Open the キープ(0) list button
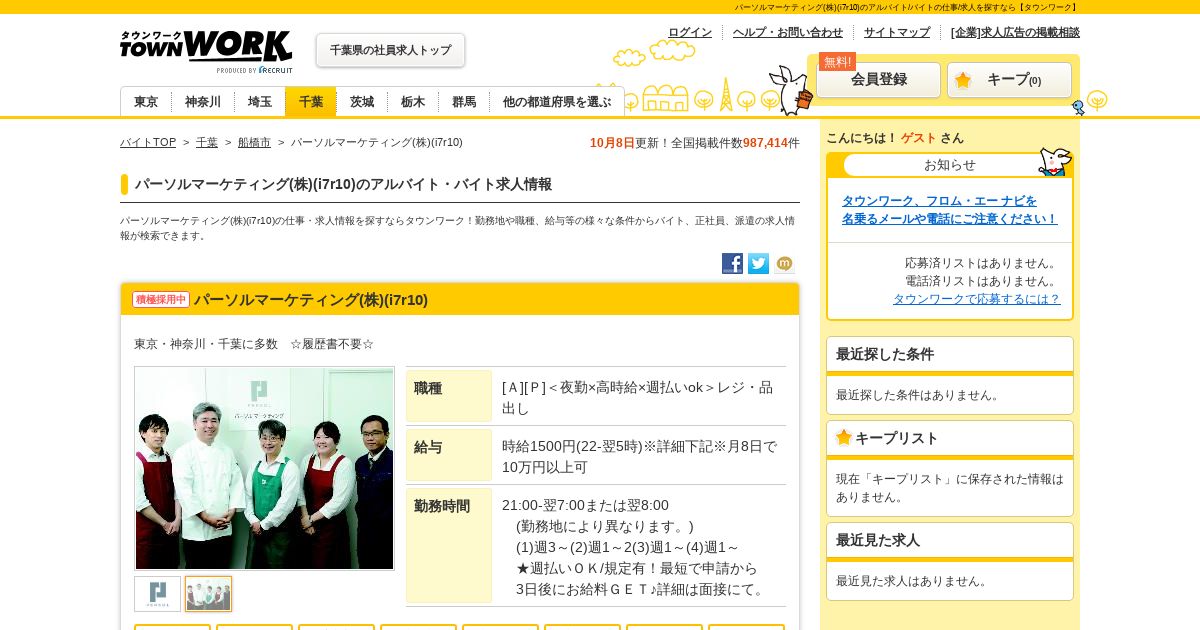 [1009, 80]
